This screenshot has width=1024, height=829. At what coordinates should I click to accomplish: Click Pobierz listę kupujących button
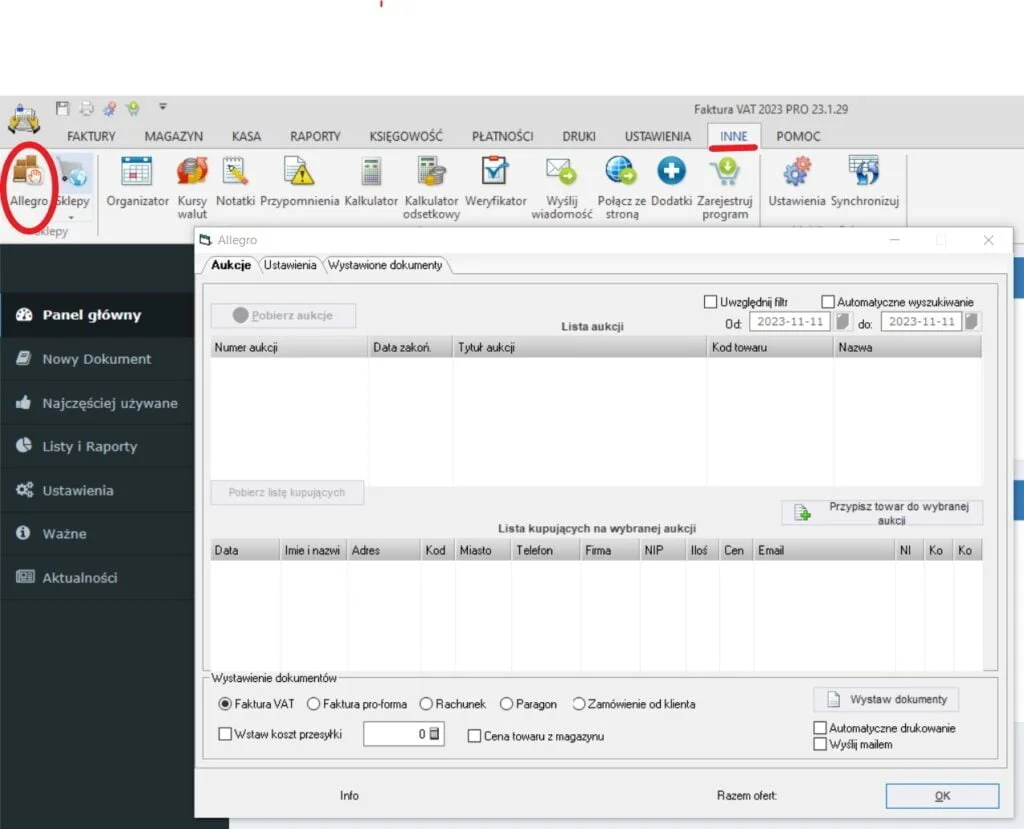pos(287,493)
